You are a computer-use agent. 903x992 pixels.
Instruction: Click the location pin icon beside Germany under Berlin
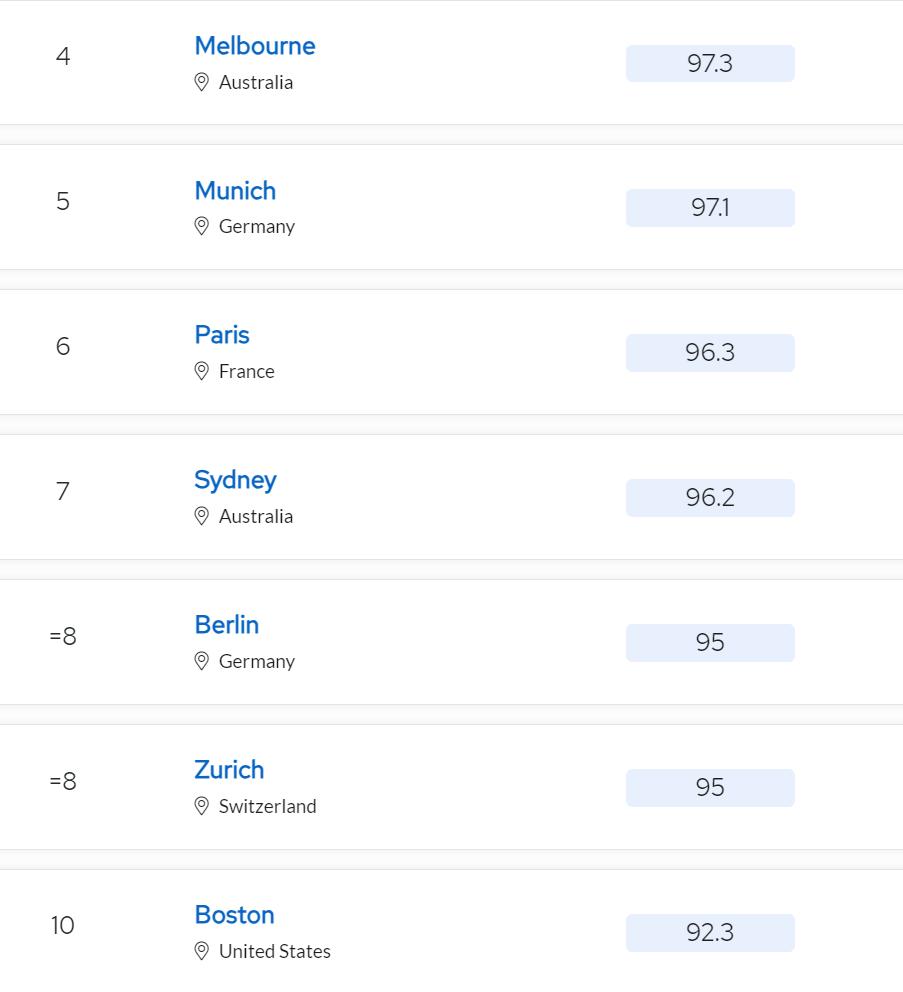[203, 661]
